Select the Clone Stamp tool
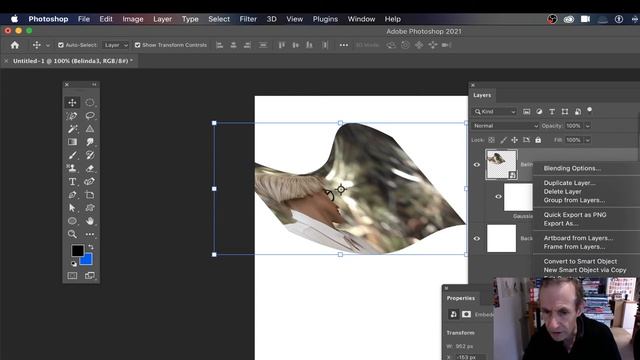Viewport: 640px width, 360px height. (72, 168)
